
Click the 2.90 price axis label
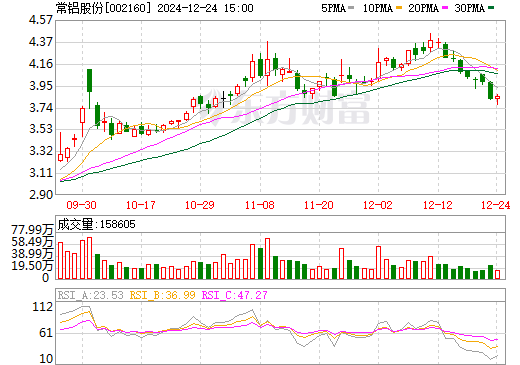pos(41,195)
